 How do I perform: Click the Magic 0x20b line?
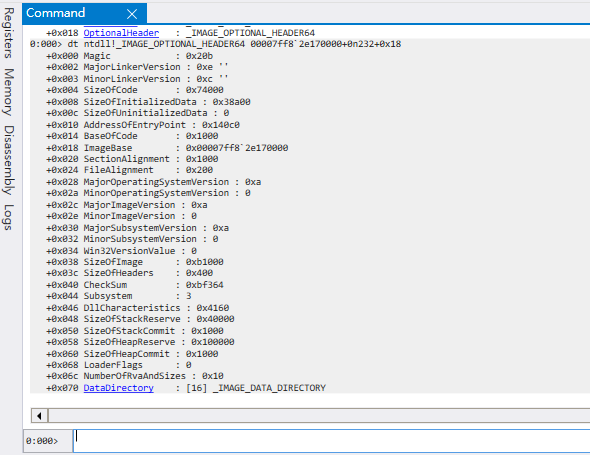129,56
